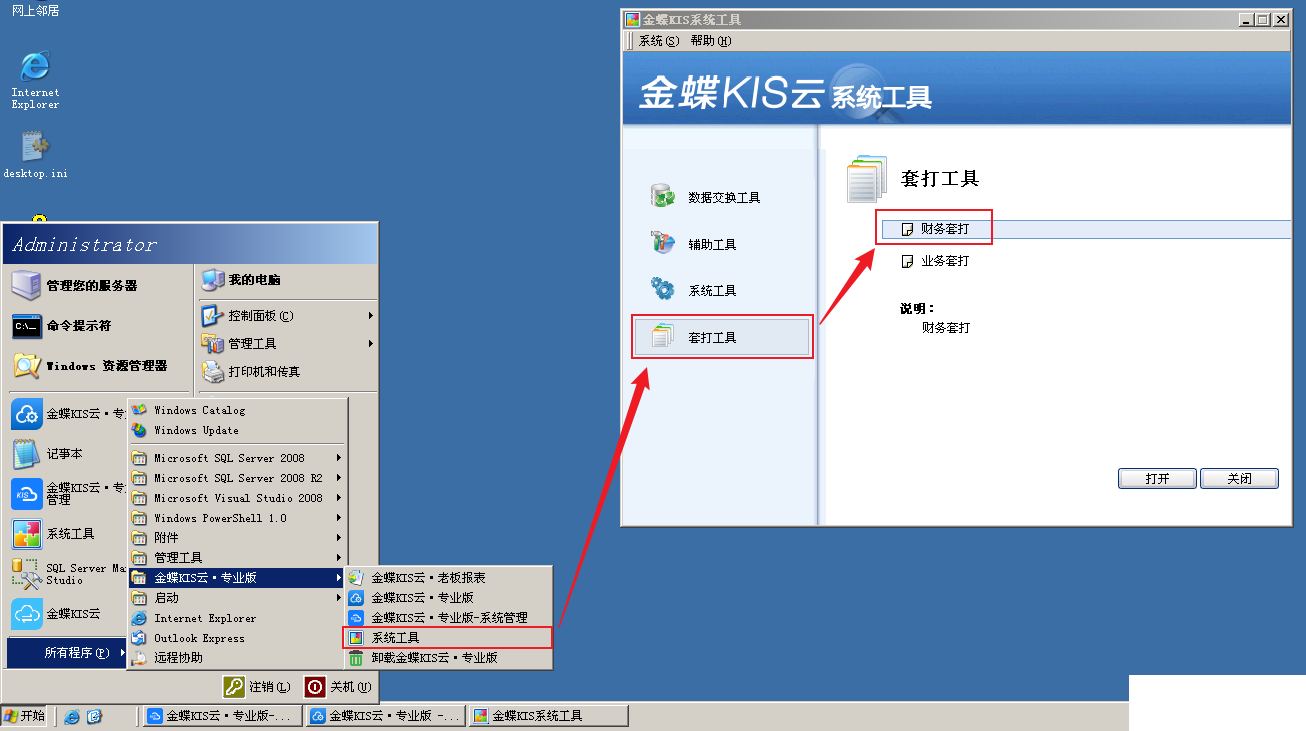Viewport: 1306px width, 731px height.
Task: Open Internet Explorer icon on the desktop
Action: click(35, 79)
